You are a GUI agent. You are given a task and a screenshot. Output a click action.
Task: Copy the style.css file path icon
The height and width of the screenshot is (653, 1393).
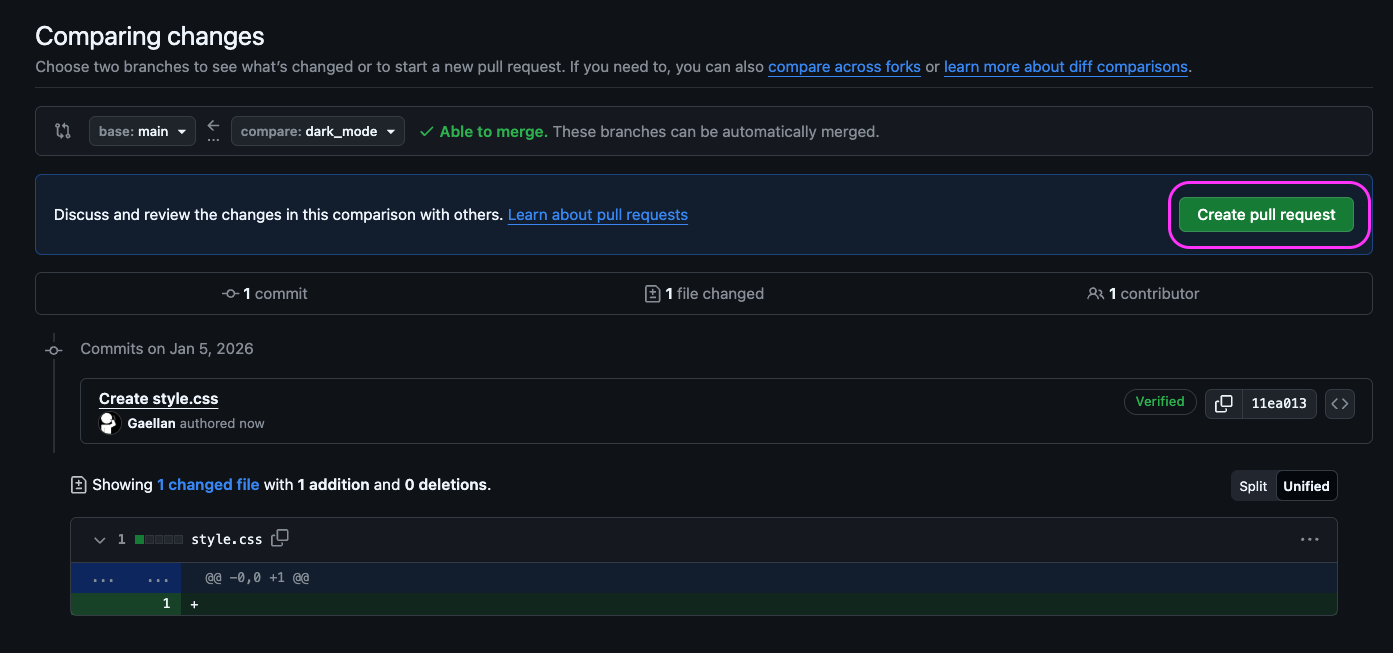(x=280, y=538)
